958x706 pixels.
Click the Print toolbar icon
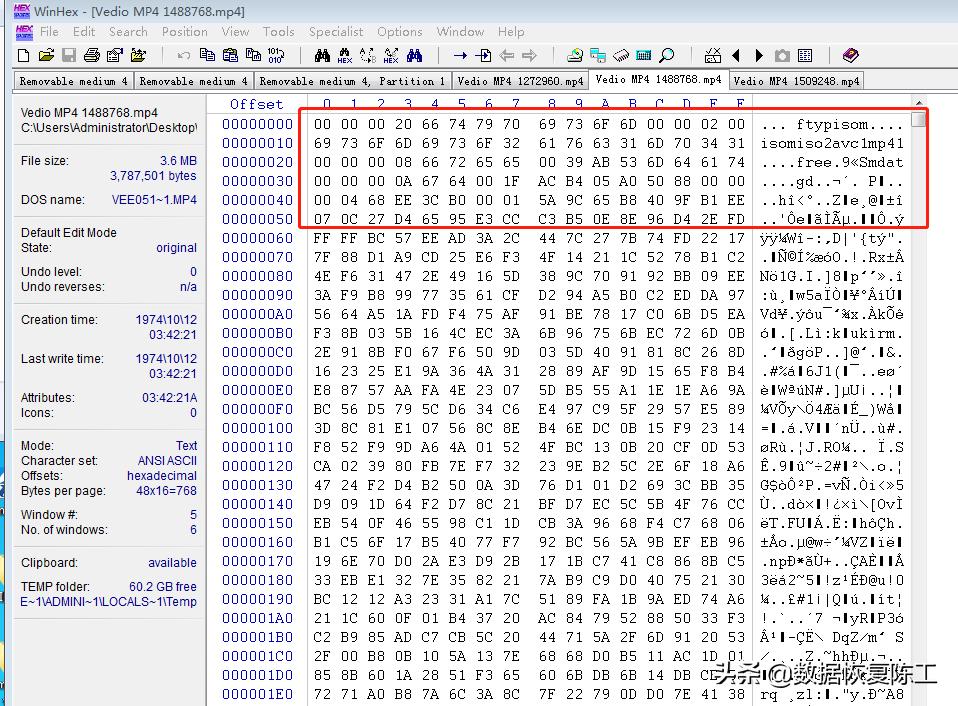(92, 56)
